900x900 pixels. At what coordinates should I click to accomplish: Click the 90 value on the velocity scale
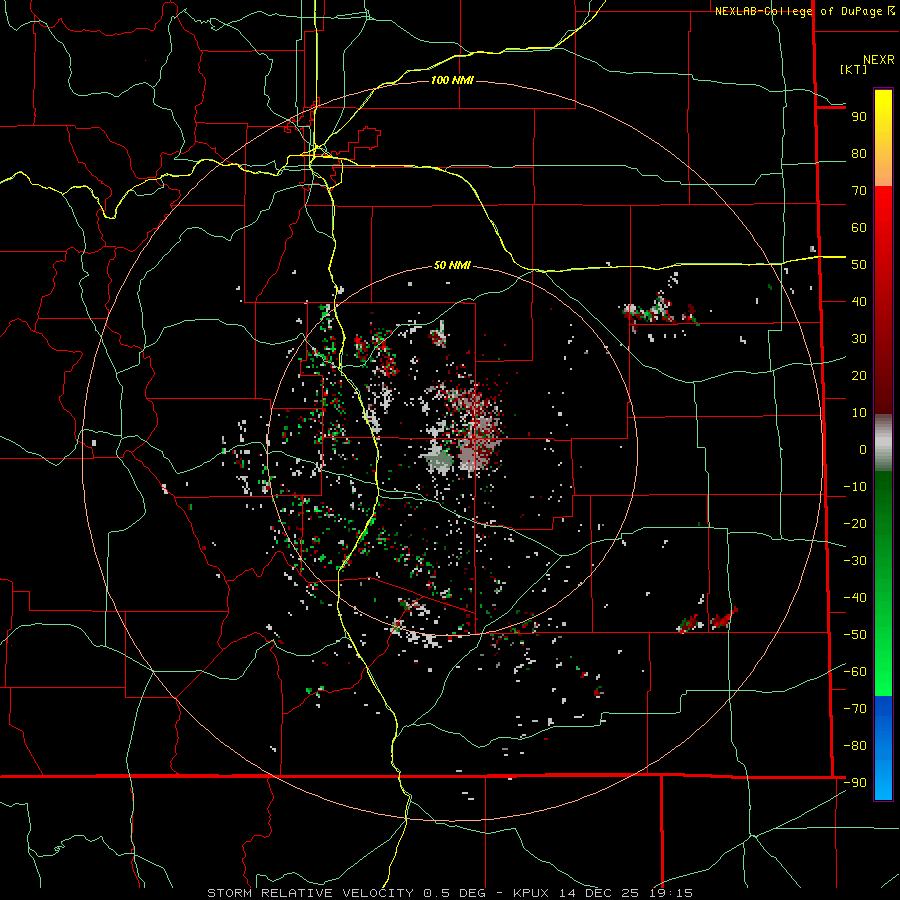point(859,117)
